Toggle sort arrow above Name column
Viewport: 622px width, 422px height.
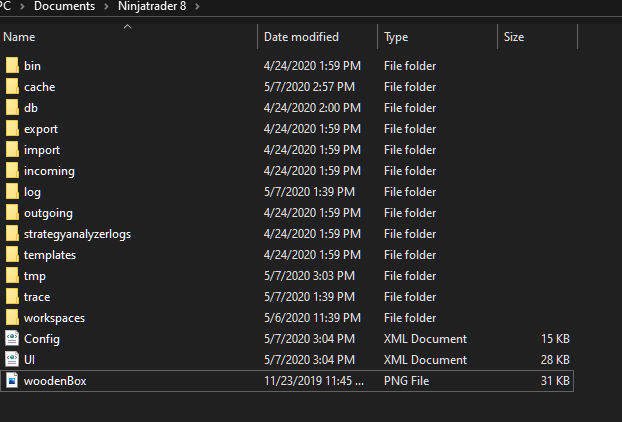point(127,26)
